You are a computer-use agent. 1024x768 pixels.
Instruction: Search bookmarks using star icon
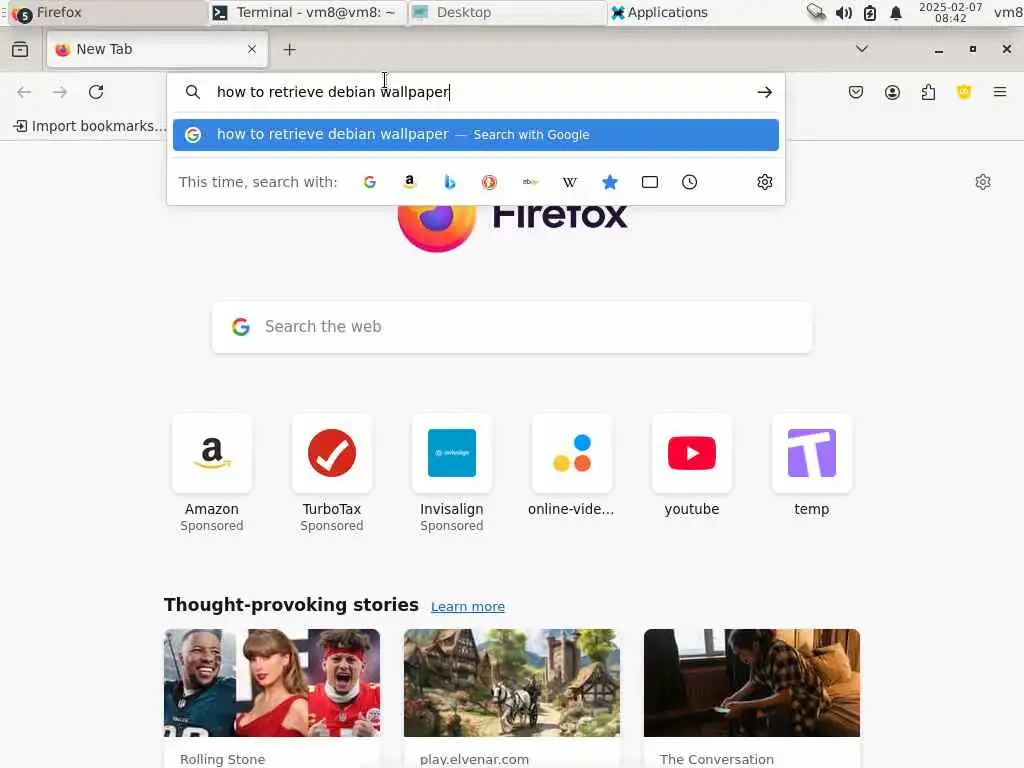click(610, 182)
